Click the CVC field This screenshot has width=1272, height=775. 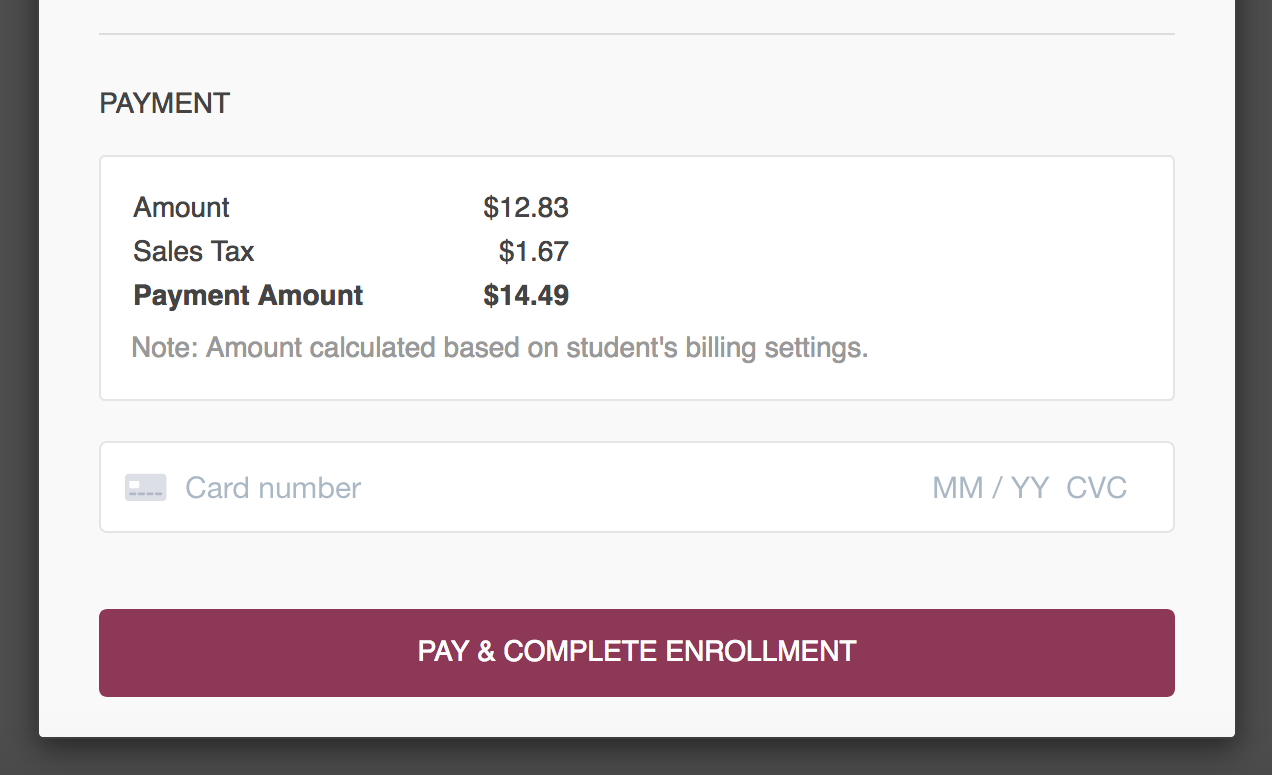click(1096, 488)
